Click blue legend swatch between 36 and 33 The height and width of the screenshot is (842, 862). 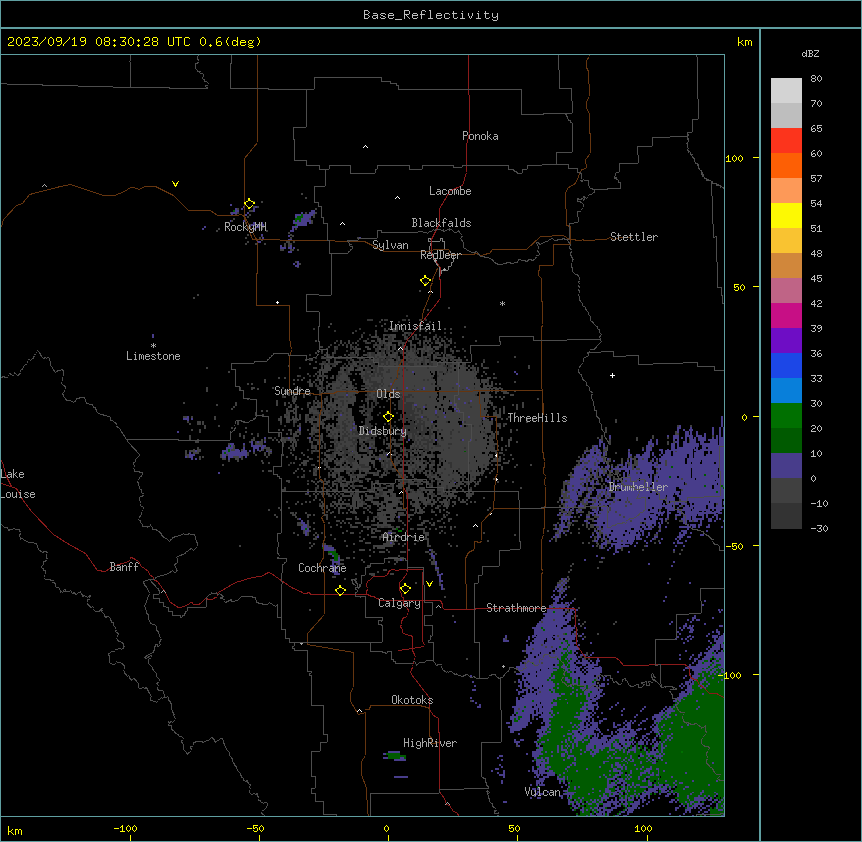pyautogui.click(x=786, y=365)
